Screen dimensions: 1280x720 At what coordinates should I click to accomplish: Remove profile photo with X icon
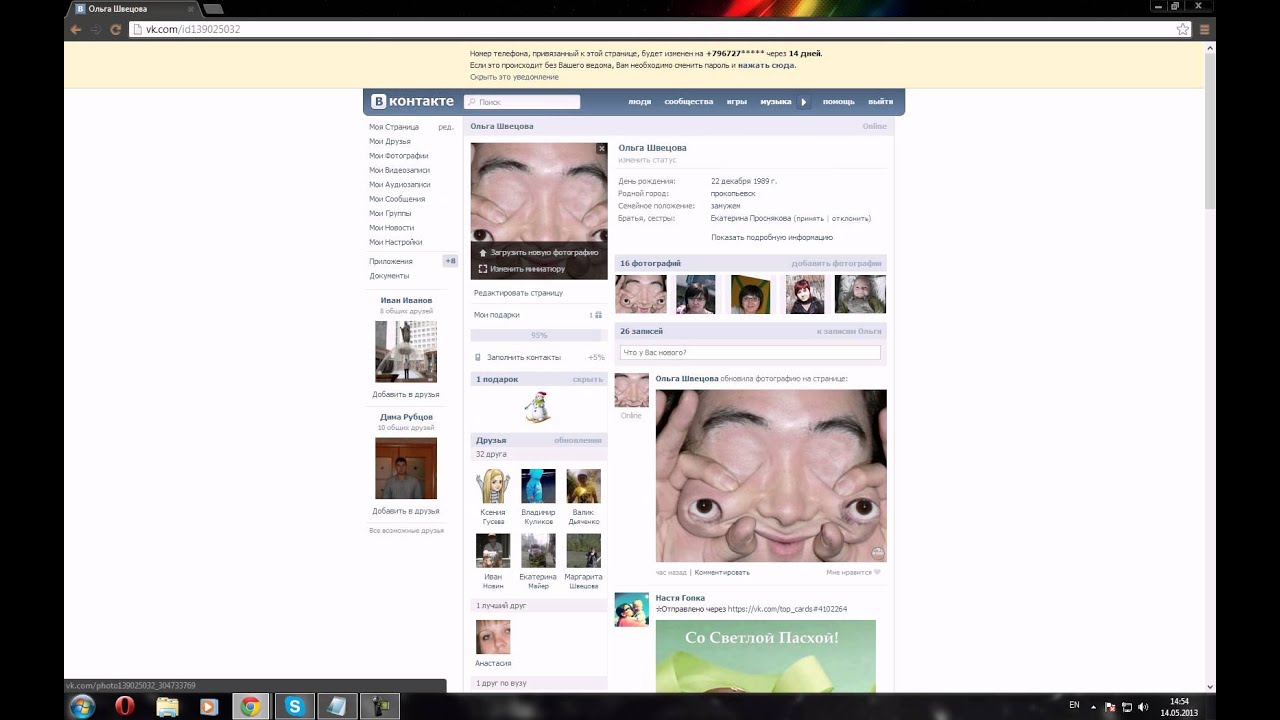pyautogui.click(x=601, y=148)
